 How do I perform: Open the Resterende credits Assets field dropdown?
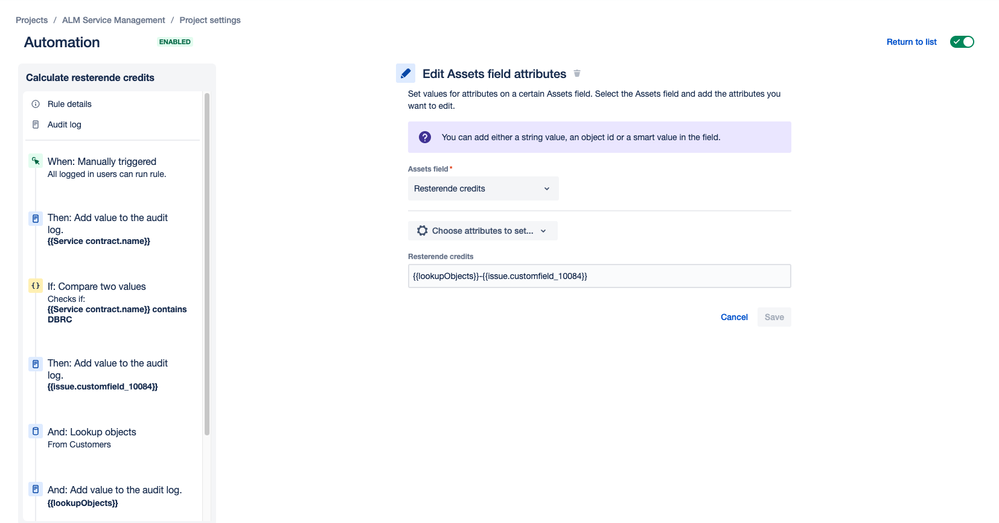tap(483, 189)
